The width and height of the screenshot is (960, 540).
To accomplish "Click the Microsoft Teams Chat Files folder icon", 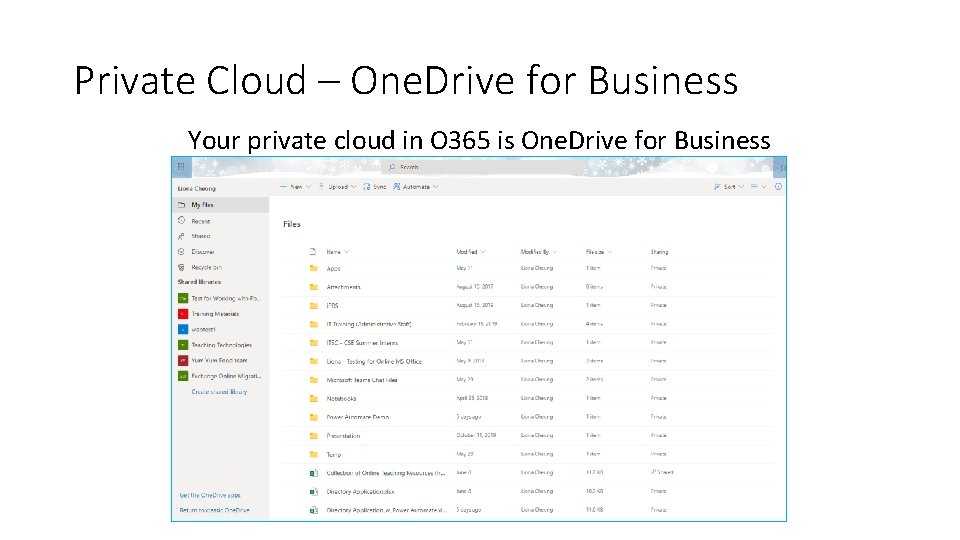I will coord(313,380).
